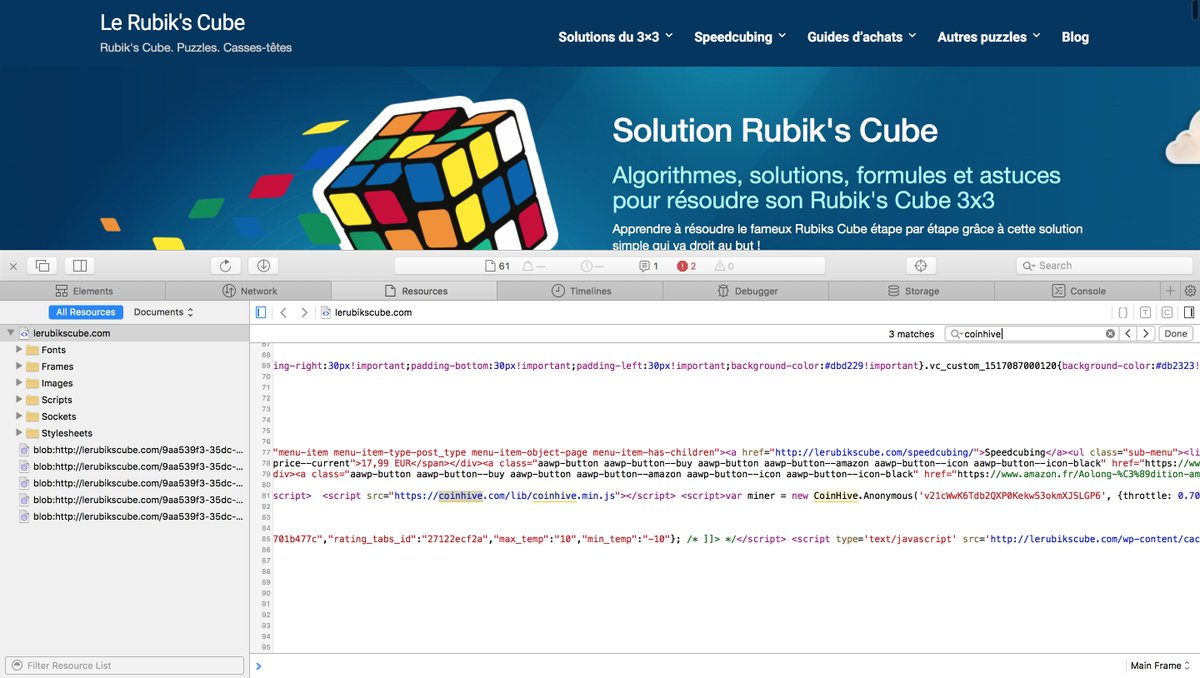The height and width of the screenshot is (678, 1200).
Task: Open the find field magnifier options
Action: (956, 334)
